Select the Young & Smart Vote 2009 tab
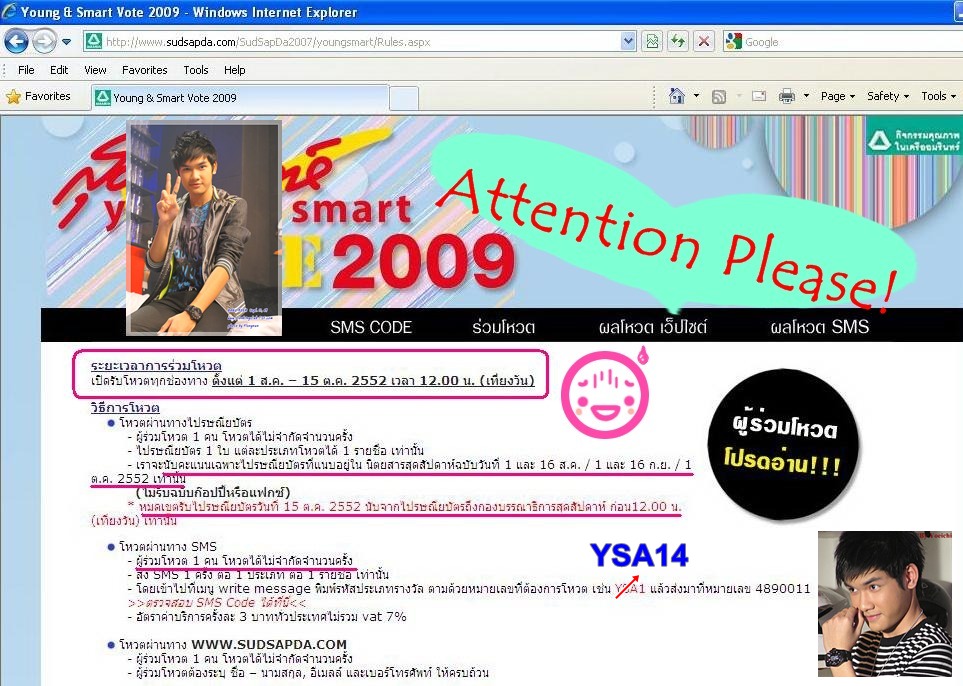This screenshot has width=963, height=686. pyautogui.click(x=240, y=98)
